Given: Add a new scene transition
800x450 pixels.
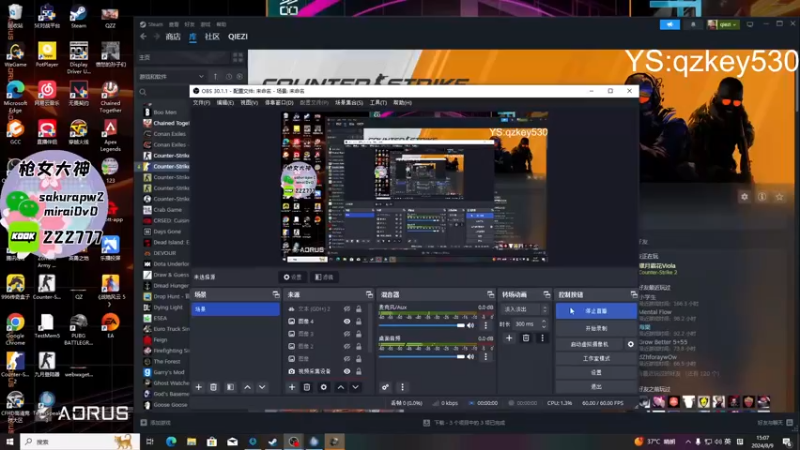Looking at the screenshot, I should 509,338.
